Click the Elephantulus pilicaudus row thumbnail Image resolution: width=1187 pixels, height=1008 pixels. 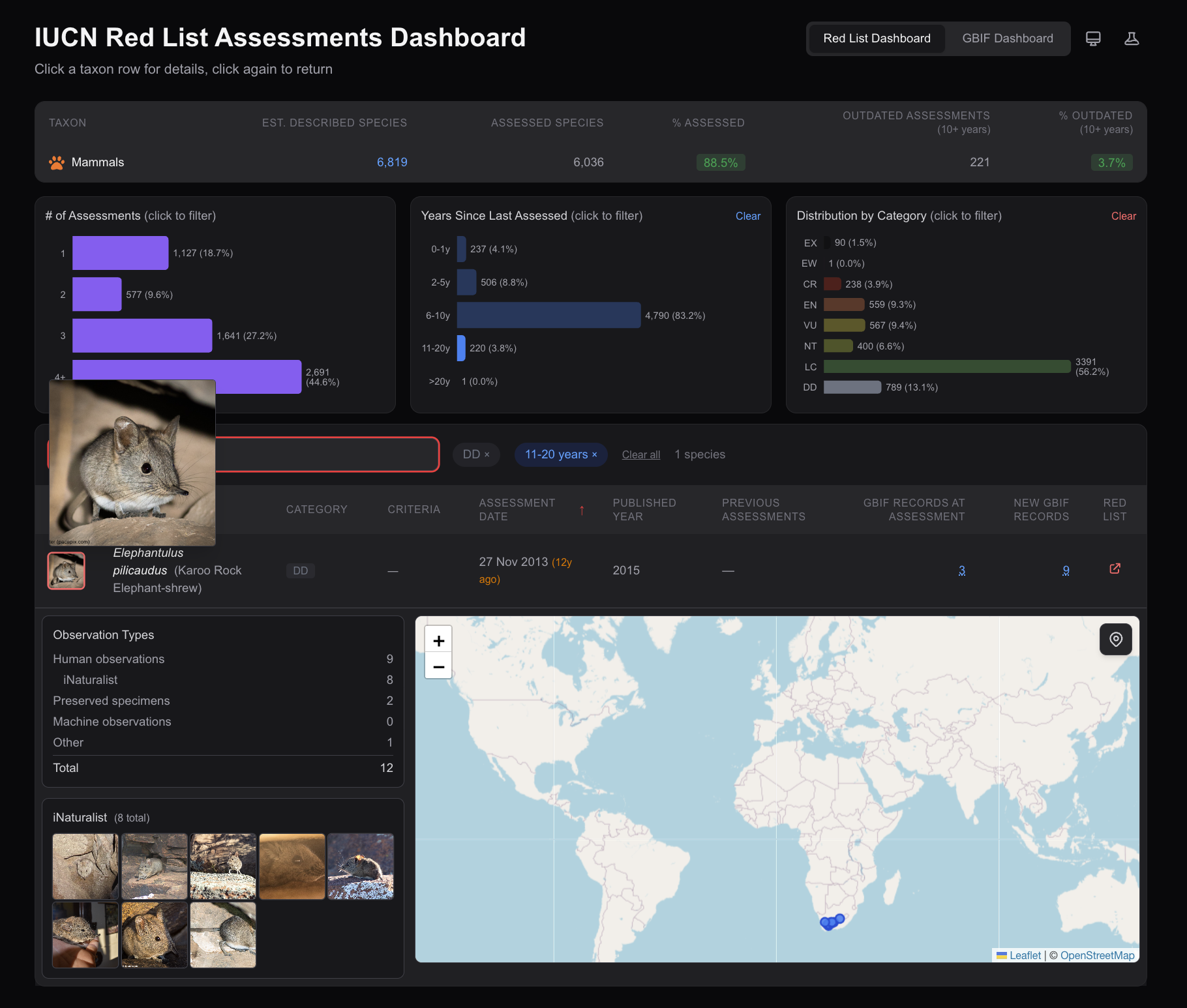pyautogui.click(x=66, y=571)
